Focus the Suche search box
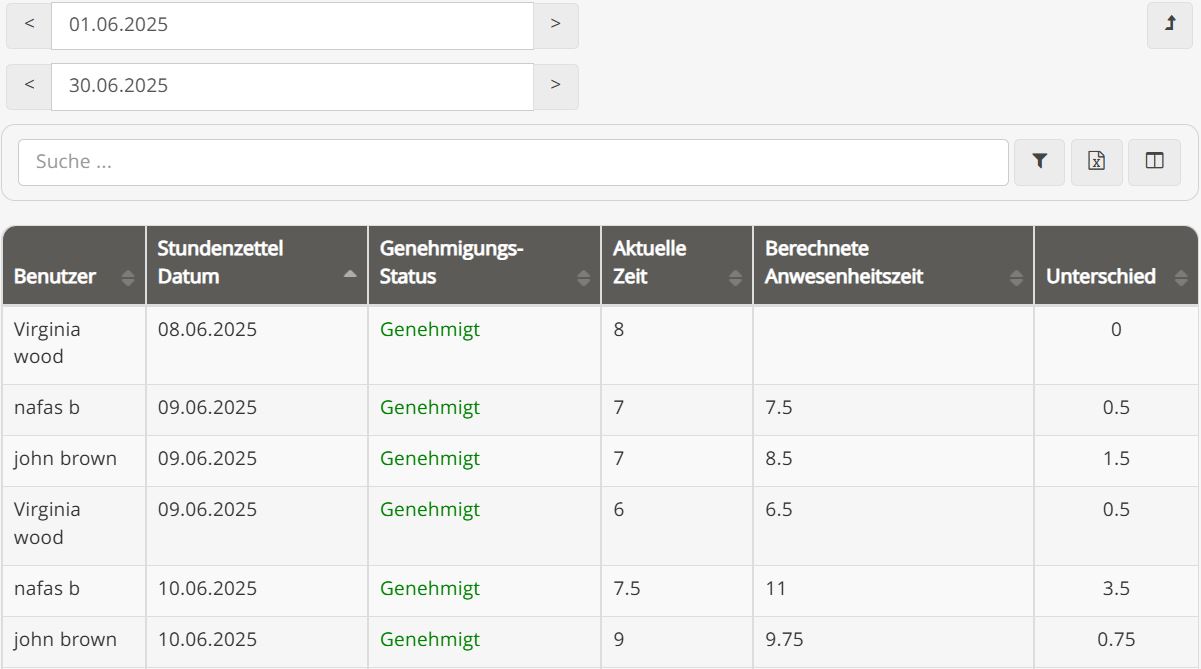1201x669 pixels. 513,162
